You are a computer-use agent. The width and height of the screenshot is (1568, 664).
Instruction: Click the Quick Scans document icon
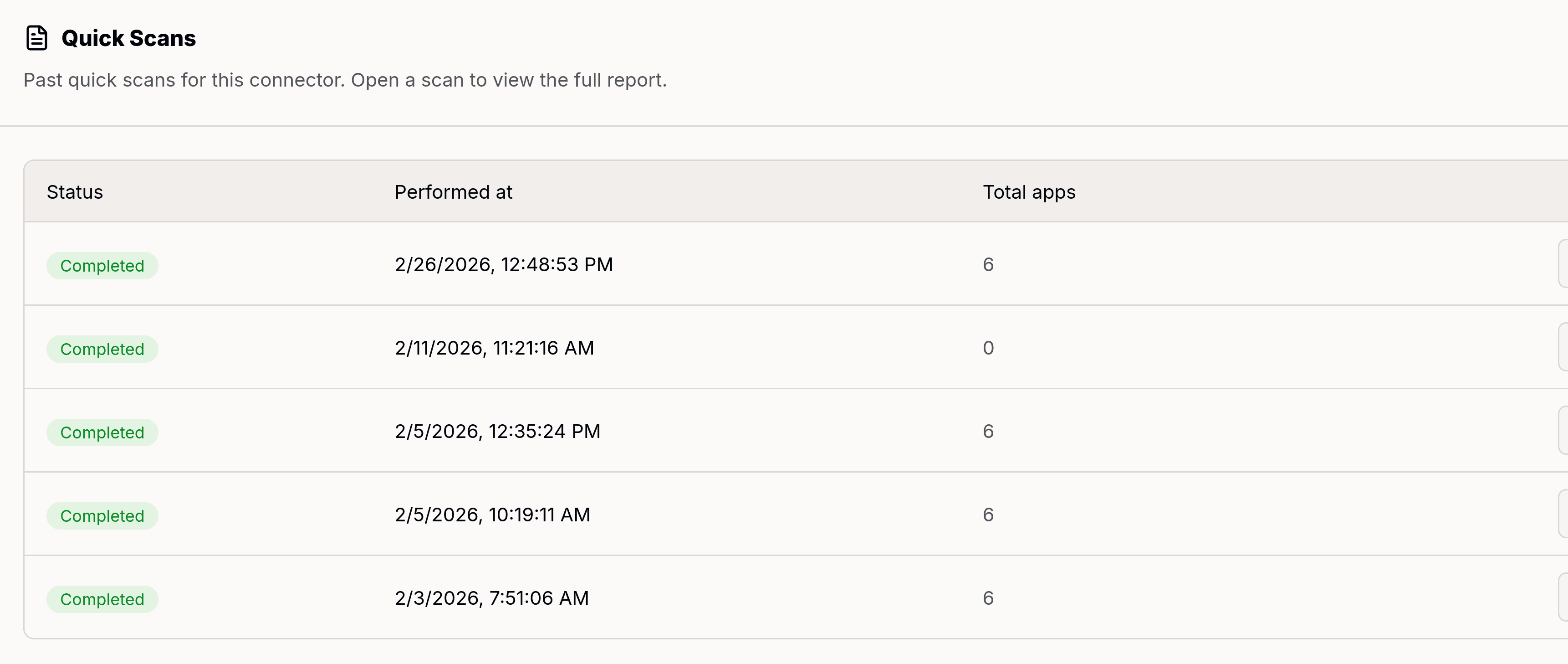(x=36, y=38)
